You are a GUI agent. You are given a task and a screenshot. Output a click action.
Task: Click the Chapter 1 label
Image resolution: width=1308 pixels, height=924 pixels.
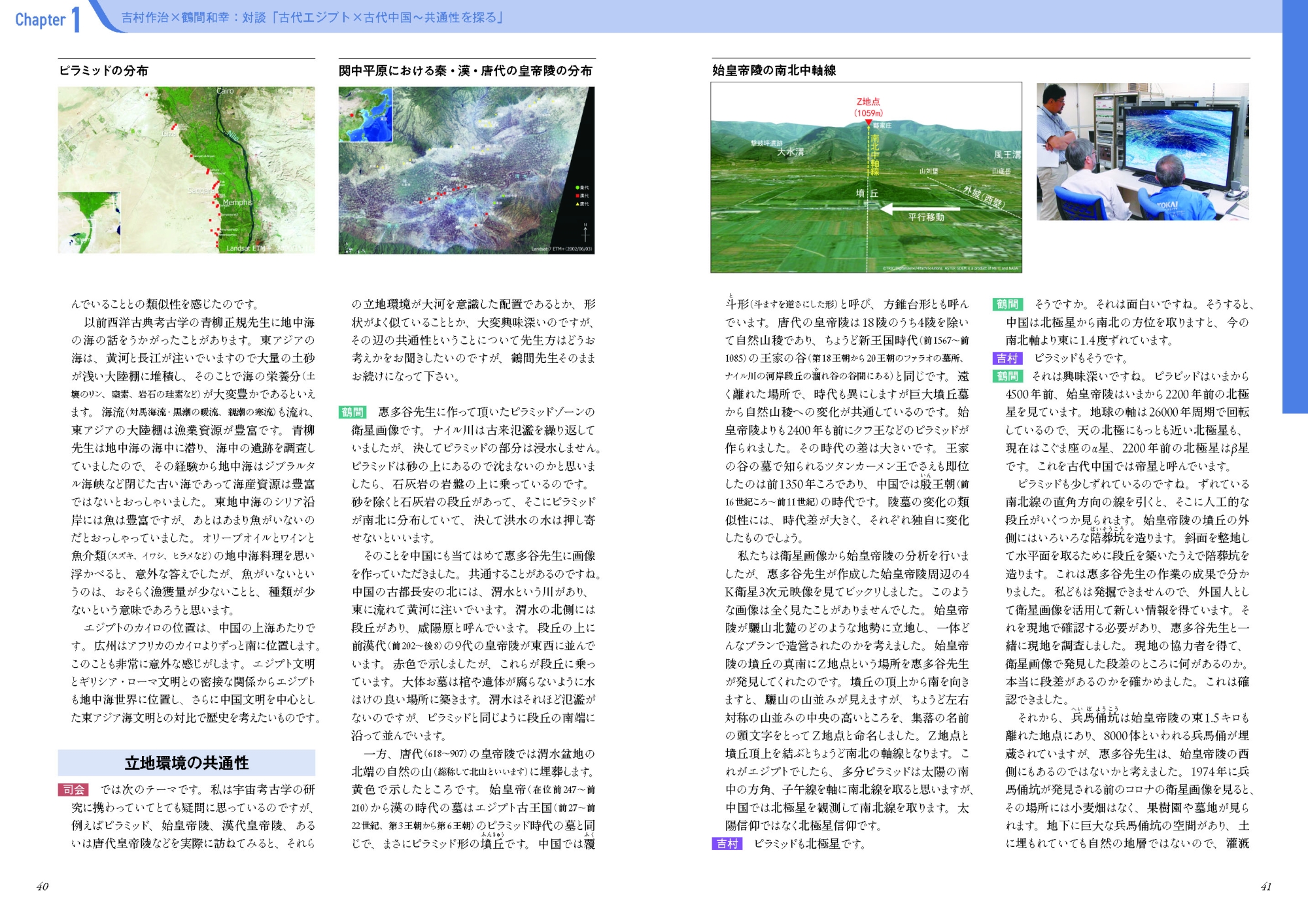tap(47, 18)
